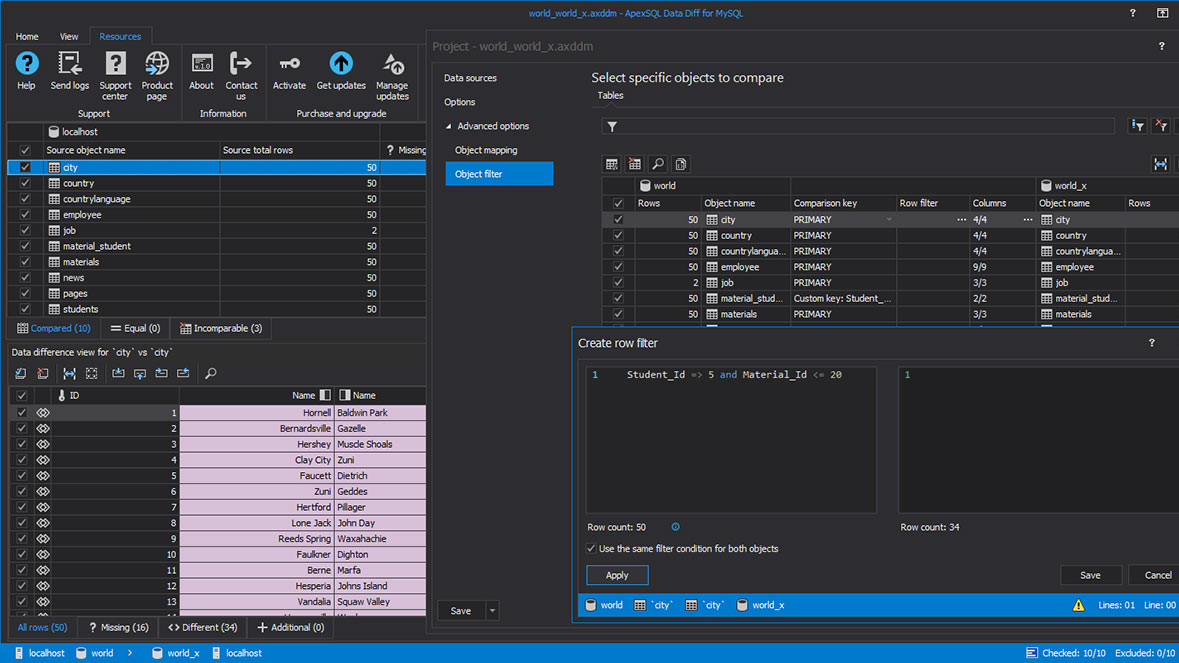Click the Send logs icon
The height and width of the screenshot is (663, 1179).
69,70
